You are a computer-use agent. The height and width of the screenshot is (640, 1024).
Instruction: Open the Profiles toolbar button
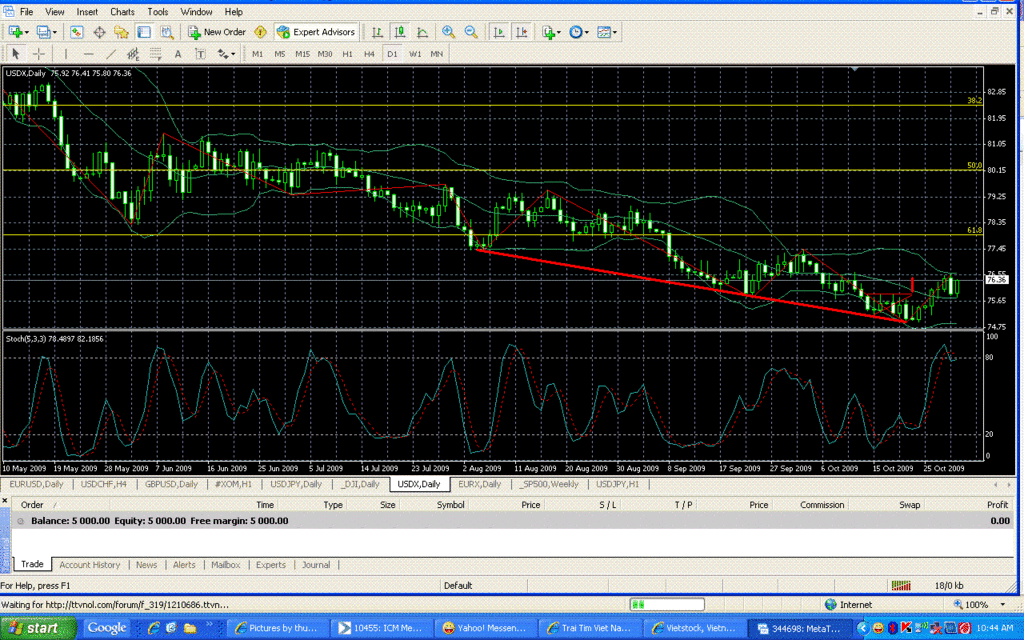point(44,31)
